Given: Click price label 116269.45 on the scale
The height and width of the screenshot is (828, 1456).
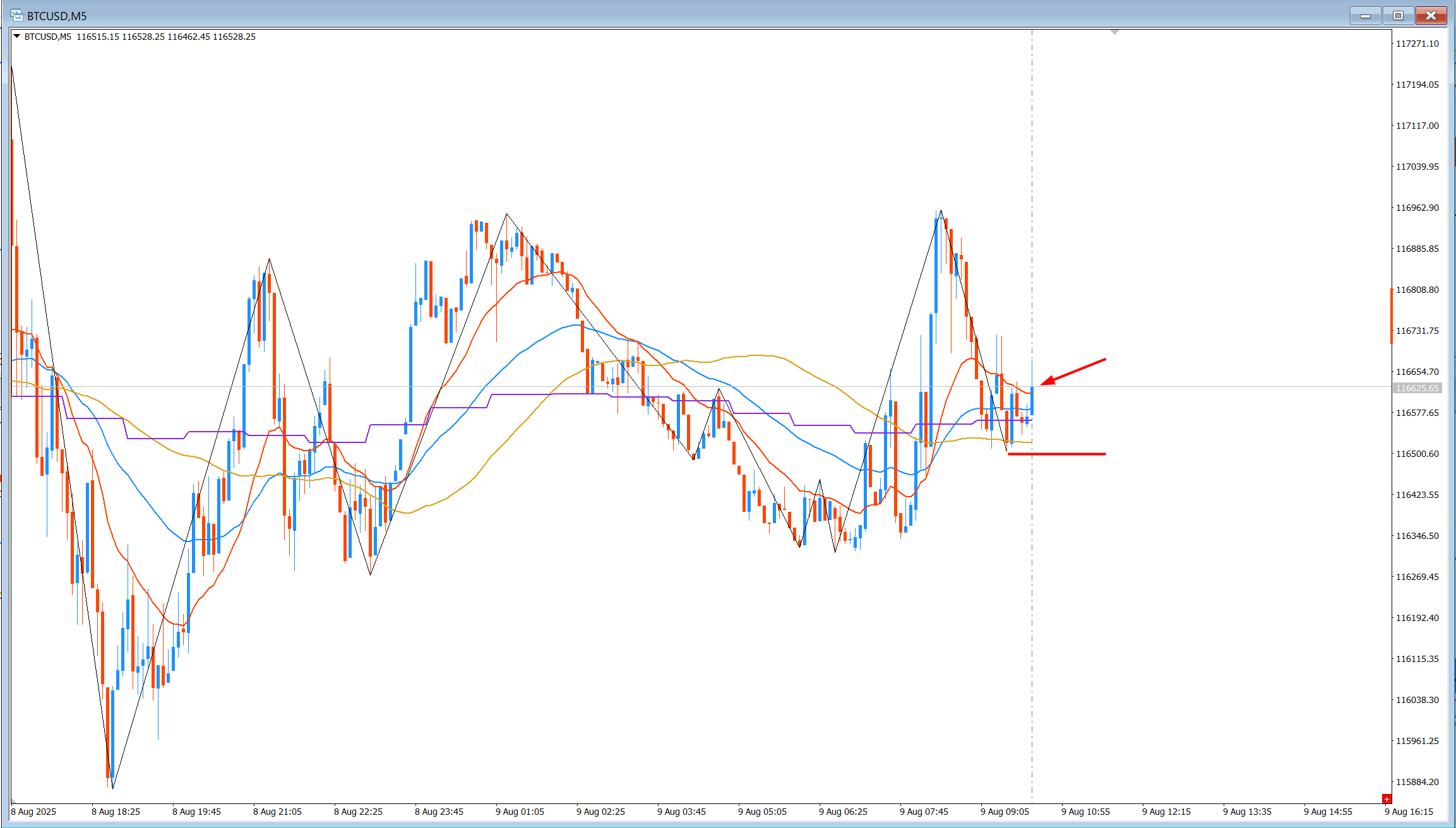Looking at the screenshot, I should 1417,577.
